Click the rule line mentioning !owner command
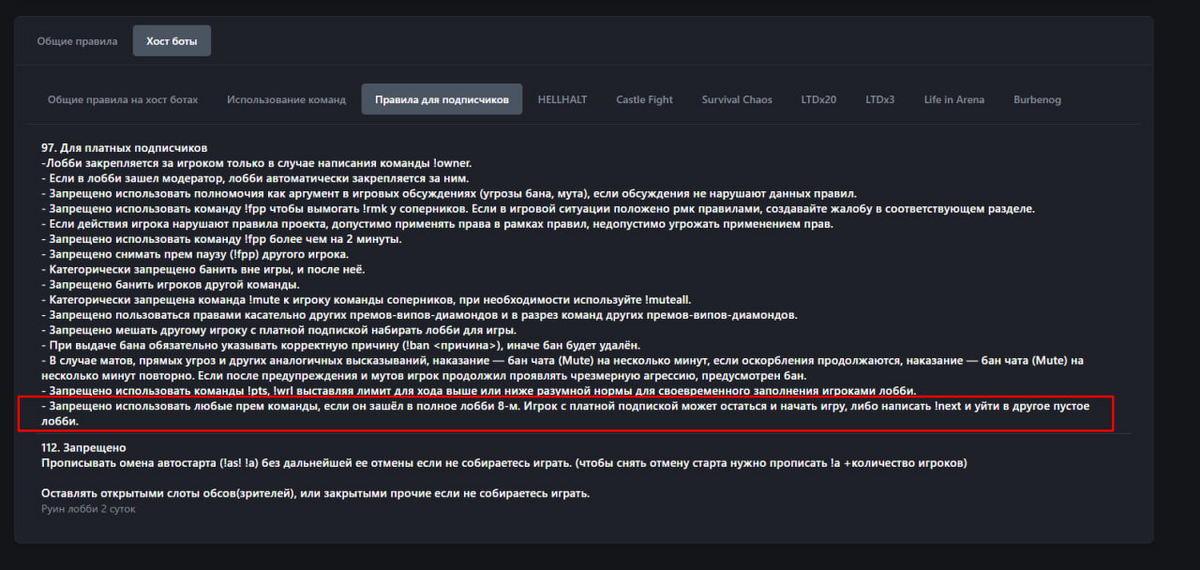 pos(257,163)
